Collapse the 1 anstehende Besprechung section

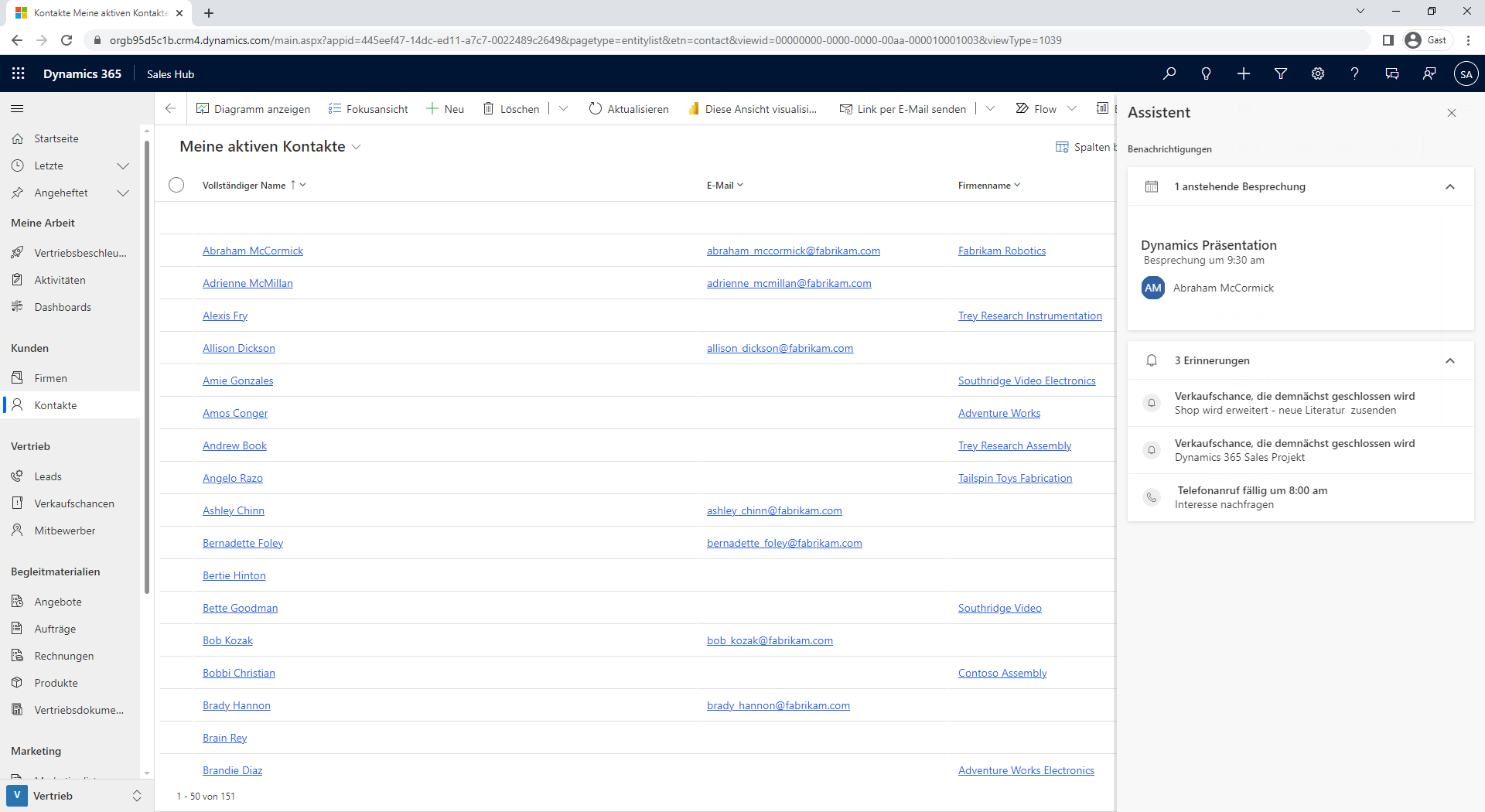tap(1450, 186)
